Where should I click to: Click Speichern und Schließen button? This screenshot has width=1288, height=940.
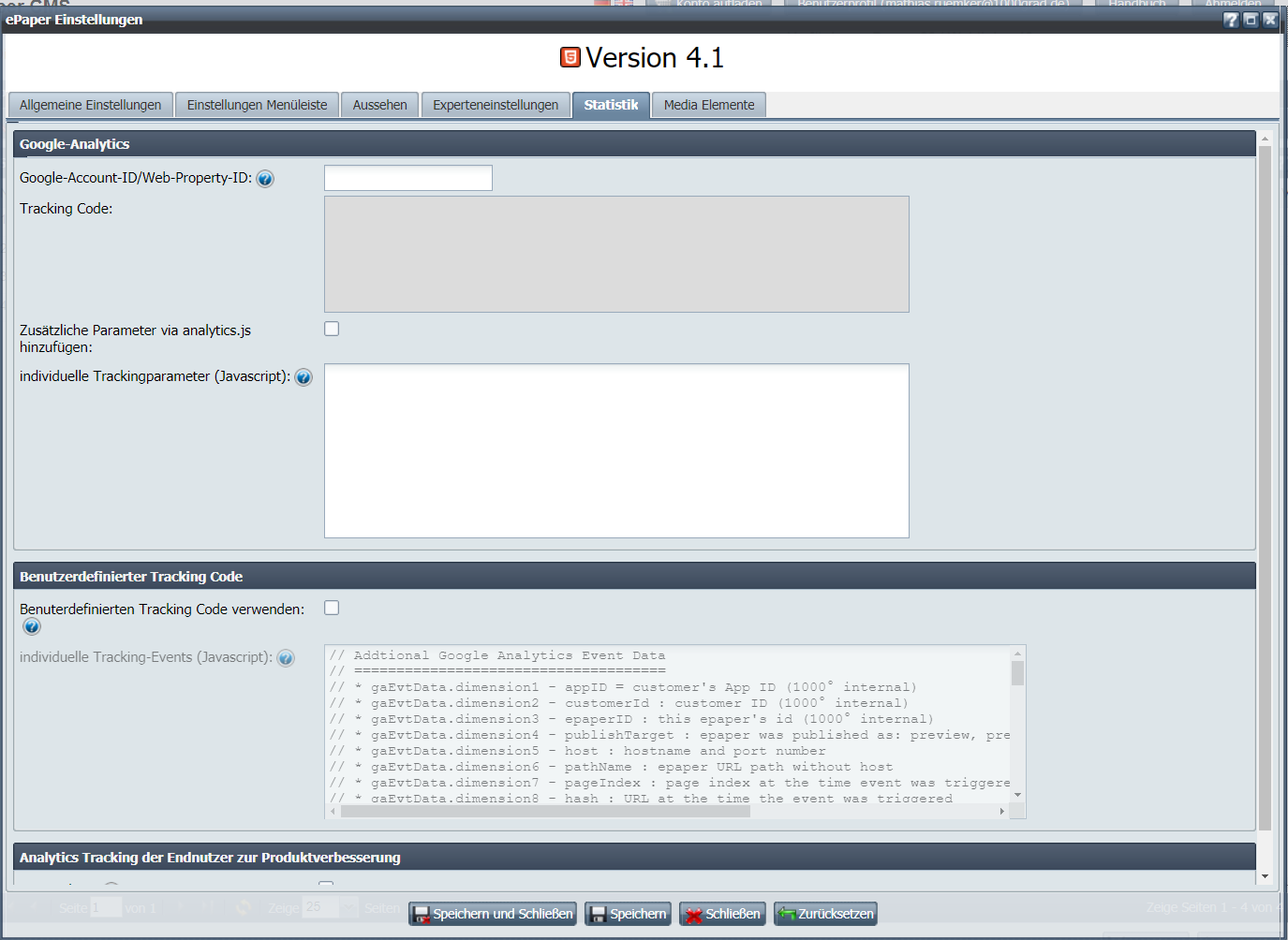(x=493, y=914)
